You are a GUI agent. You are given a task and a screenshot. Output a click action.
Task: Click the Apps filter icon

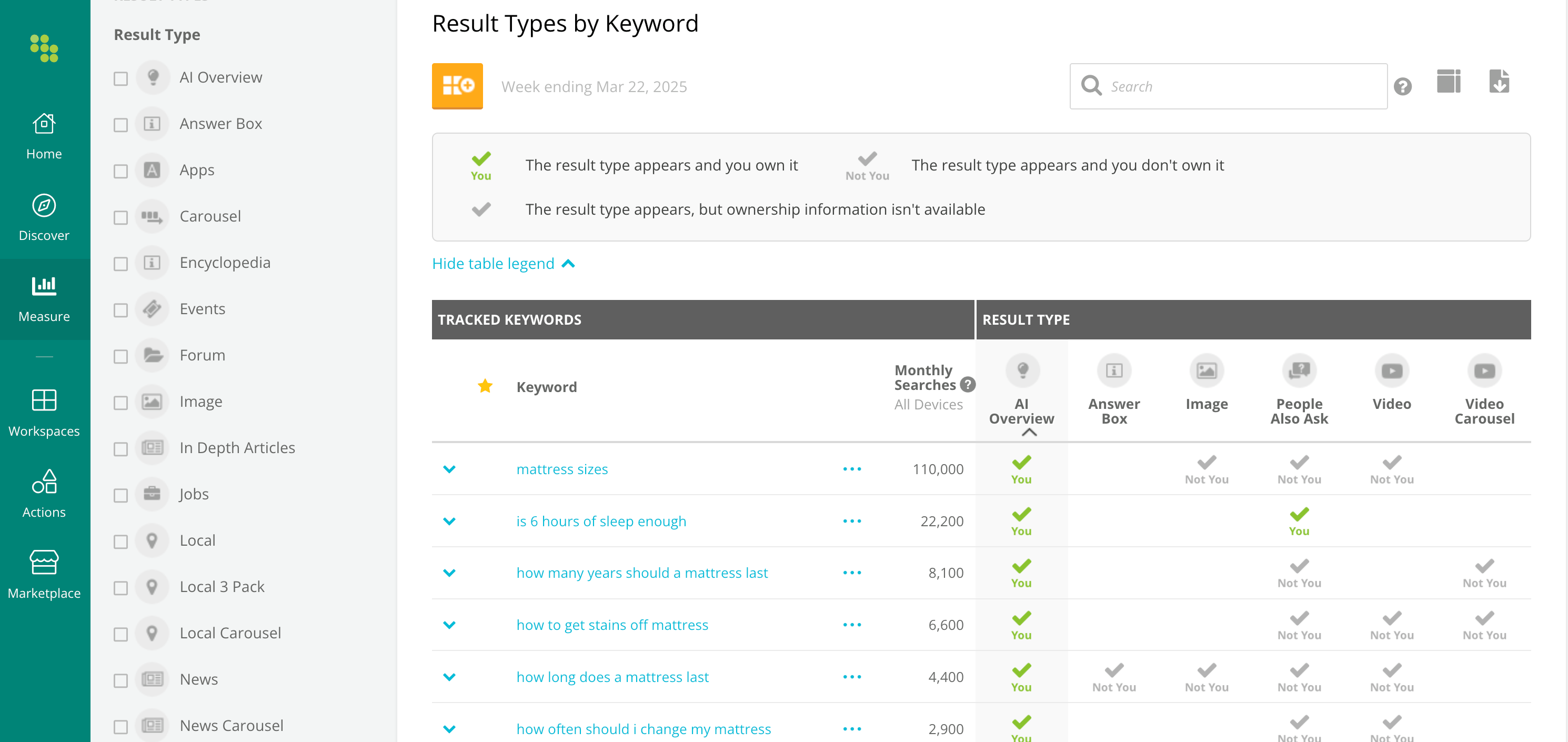point(152,171)
